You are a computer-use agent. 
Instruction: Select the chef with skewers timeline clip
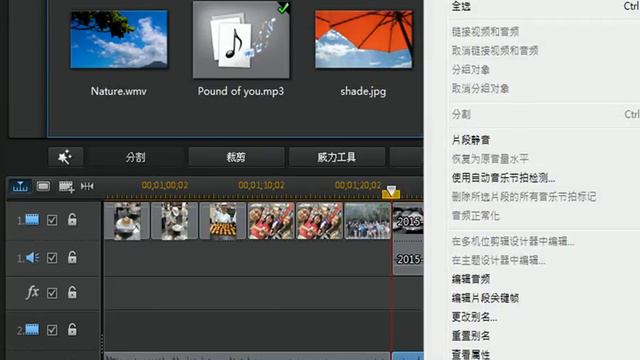click(x=223, y=221)
